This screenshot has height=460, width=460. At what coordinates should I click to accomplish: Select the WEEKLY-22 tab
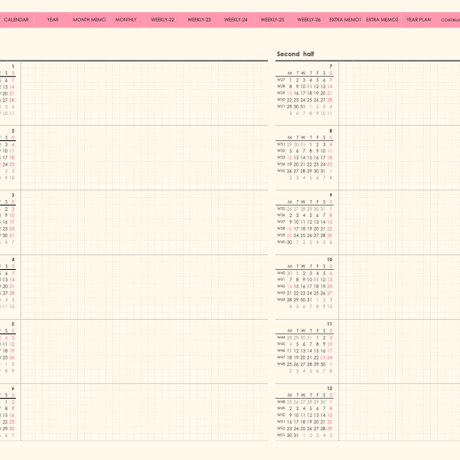pos(162,20)
